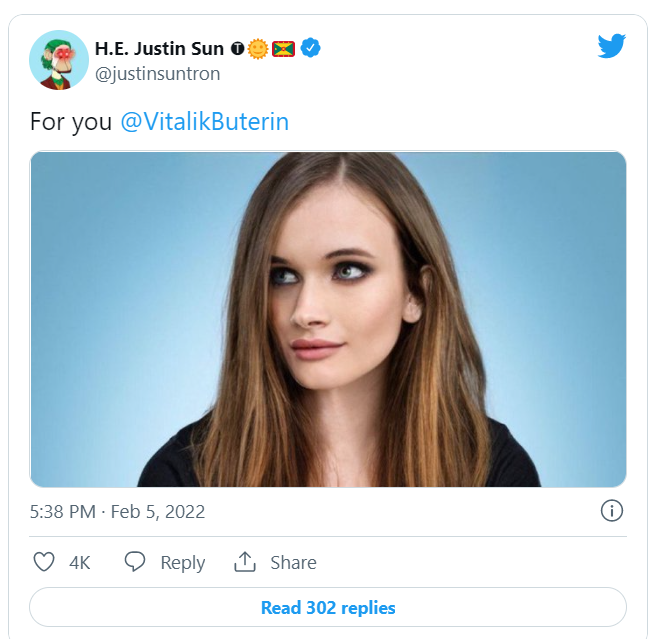Open the H.E. Justin Sun display name
This screenshot has width=662, height=639.
tap(159, 48)
